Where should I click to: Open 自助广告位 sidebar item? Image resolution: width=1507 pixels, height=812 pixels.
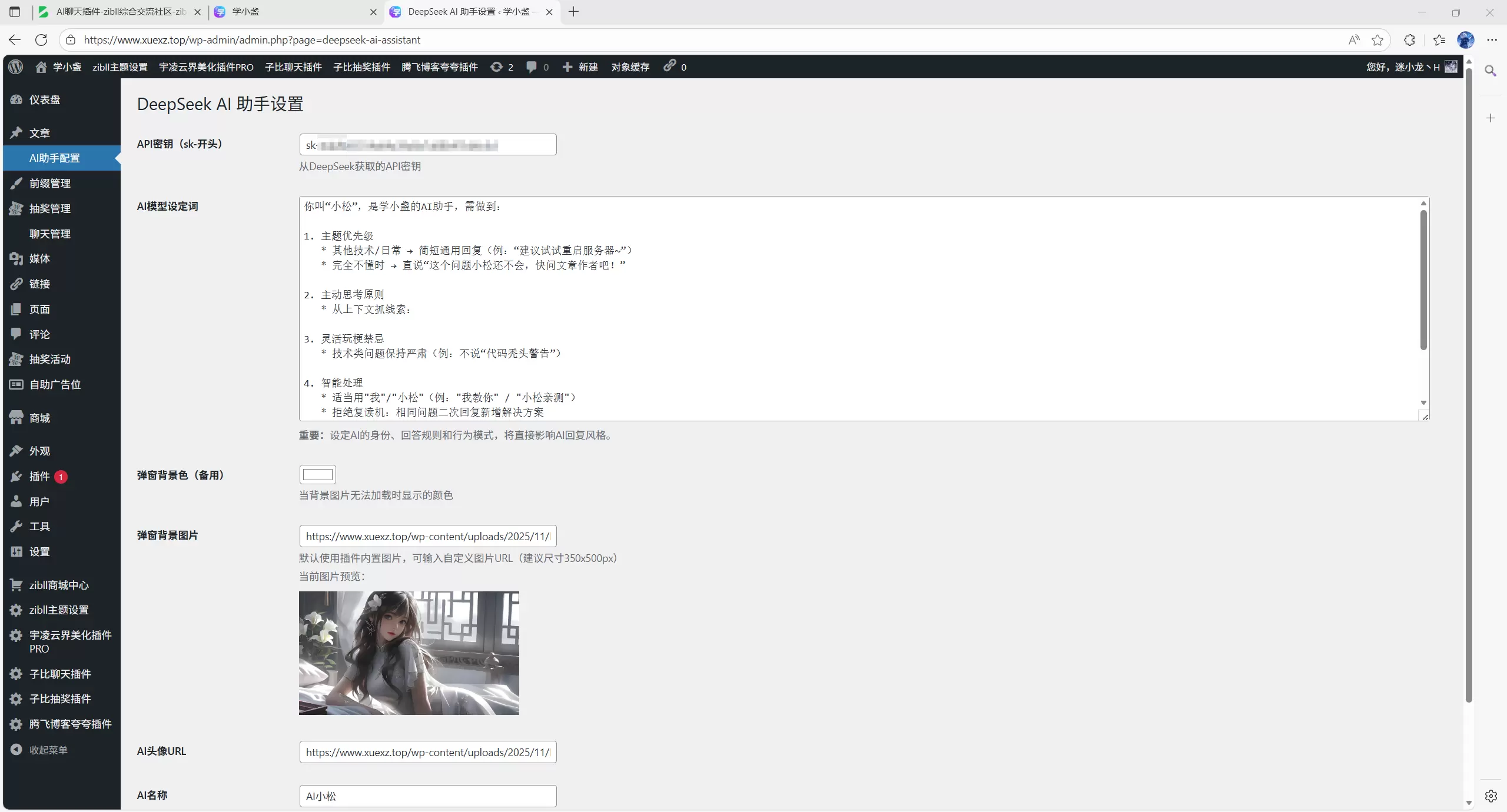tap(61, 385)
